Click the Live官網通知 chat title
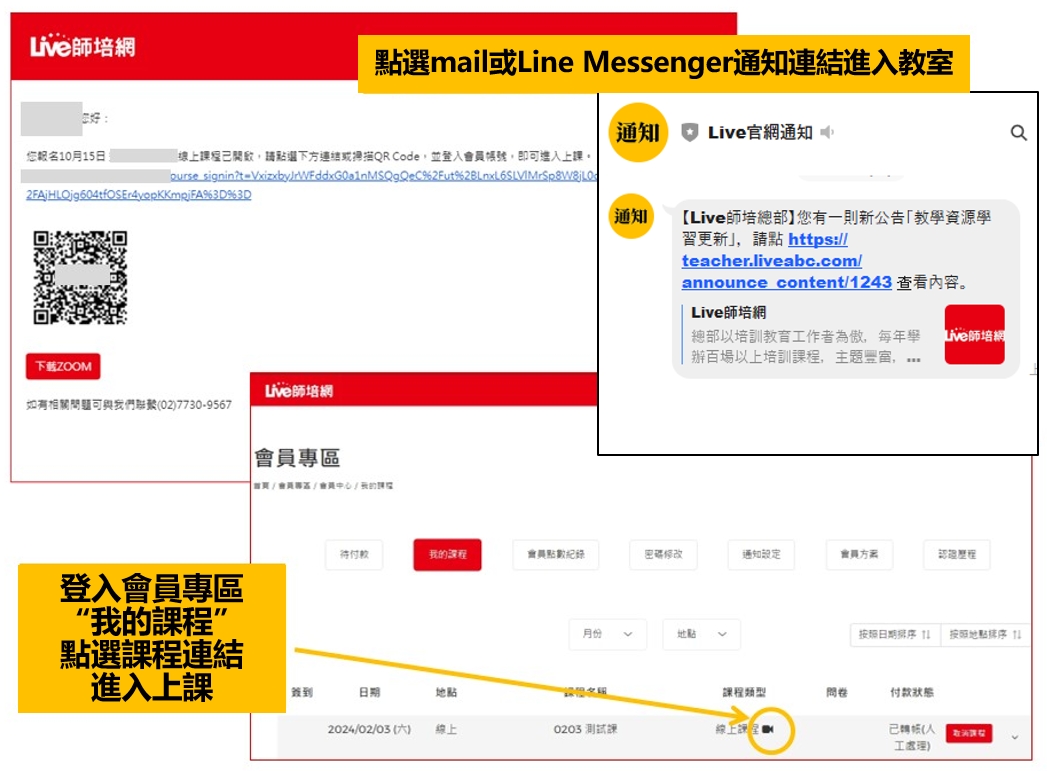The height and width of the screenshot is (771, 1047). (x=760, y=132)
